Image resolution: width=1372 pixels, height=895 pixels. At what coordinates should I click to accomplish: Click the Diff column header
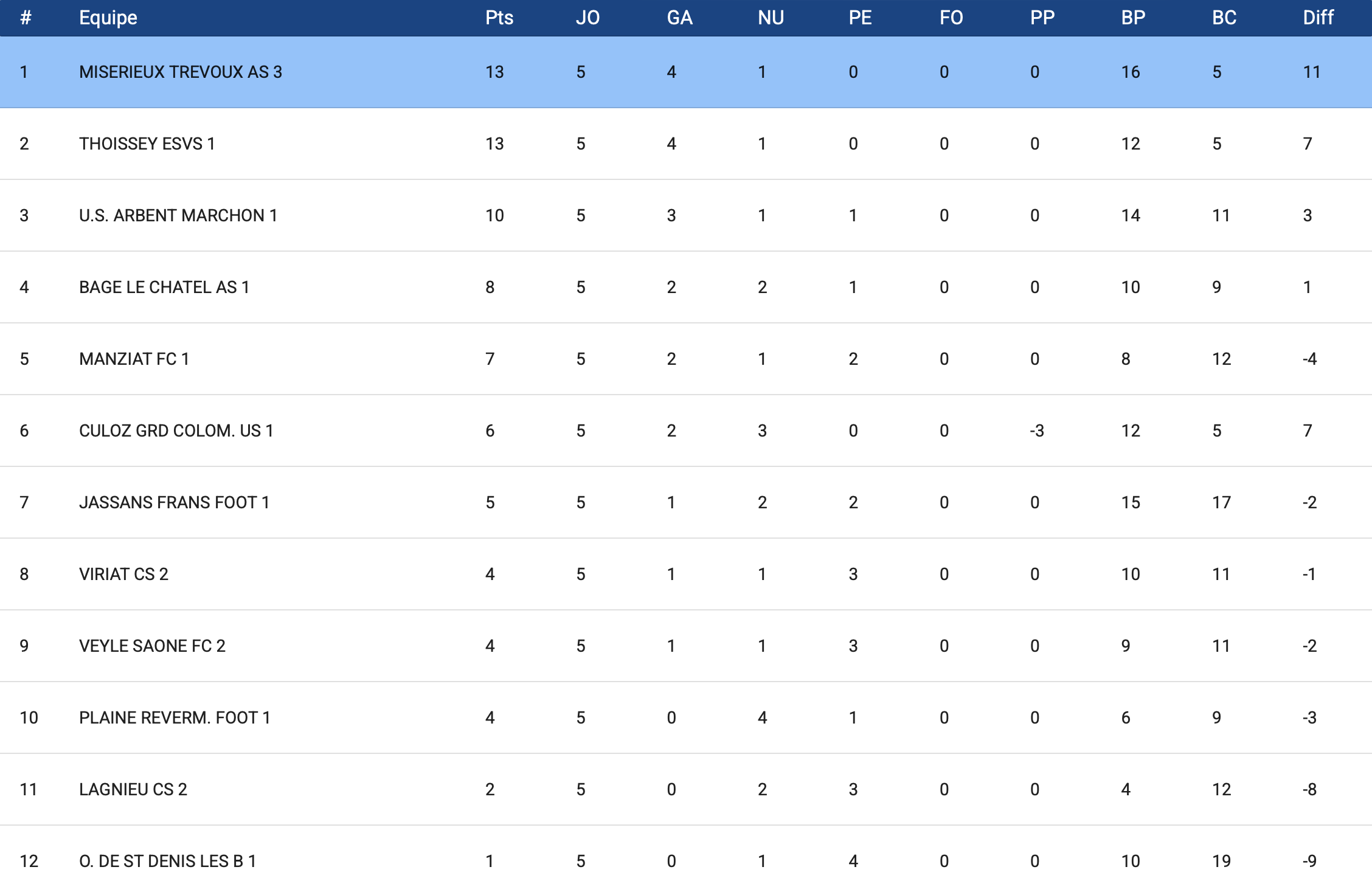coord(1318,18)
